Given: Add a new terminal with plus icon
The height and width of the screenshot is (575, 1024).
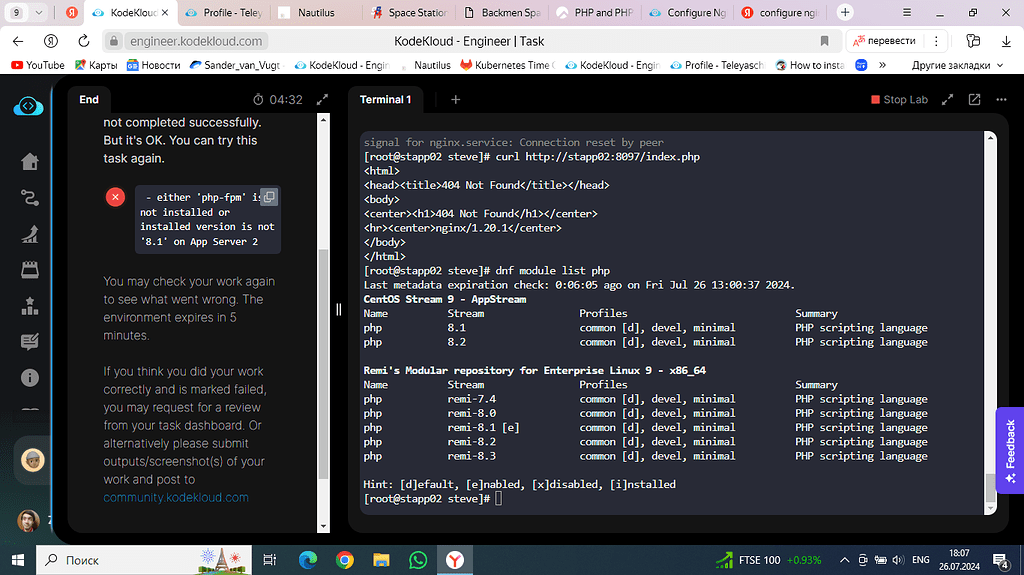Looking at the screenshot, I should [455, 99].
